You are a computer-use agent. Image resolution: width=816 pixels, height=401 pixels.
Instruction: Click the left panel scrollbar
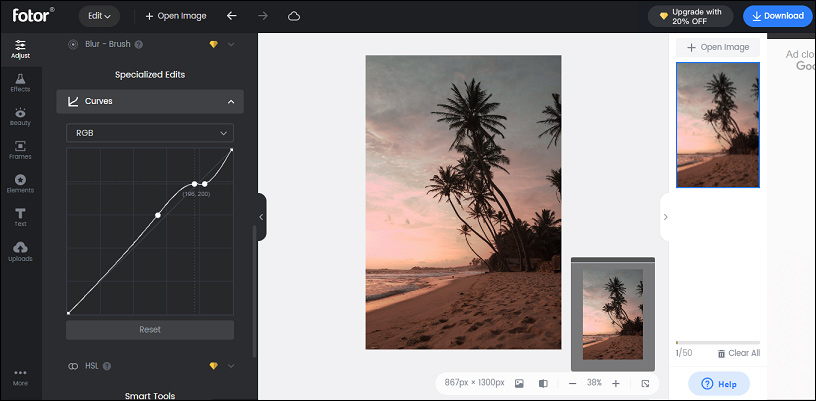[x=254, y=291]
